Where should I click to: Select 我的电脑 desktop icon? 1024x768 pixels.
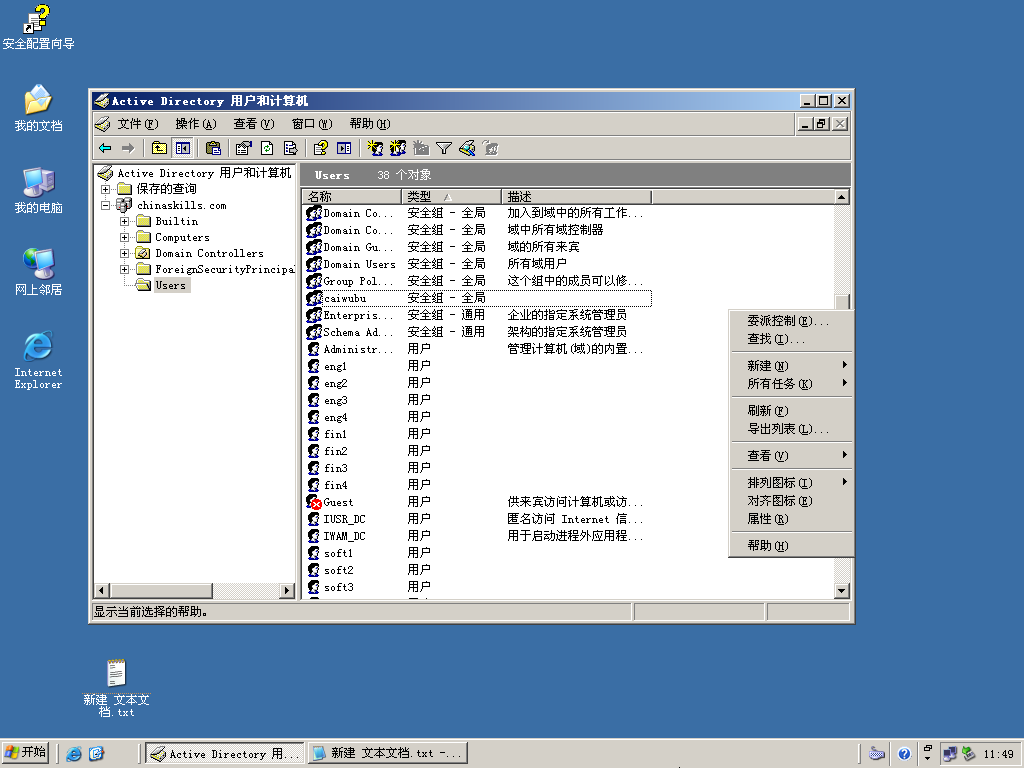[x=39, y=191]
